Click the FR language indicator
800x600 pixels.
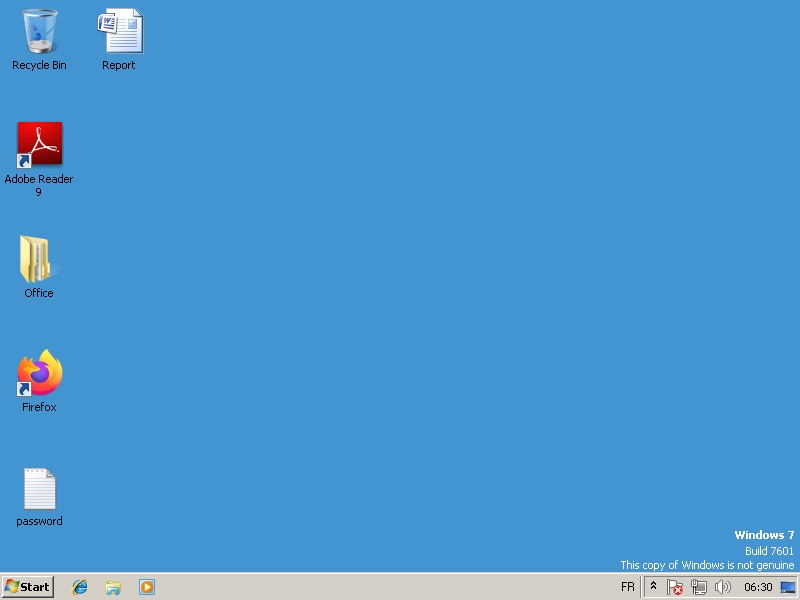click(x=628, y=587)
